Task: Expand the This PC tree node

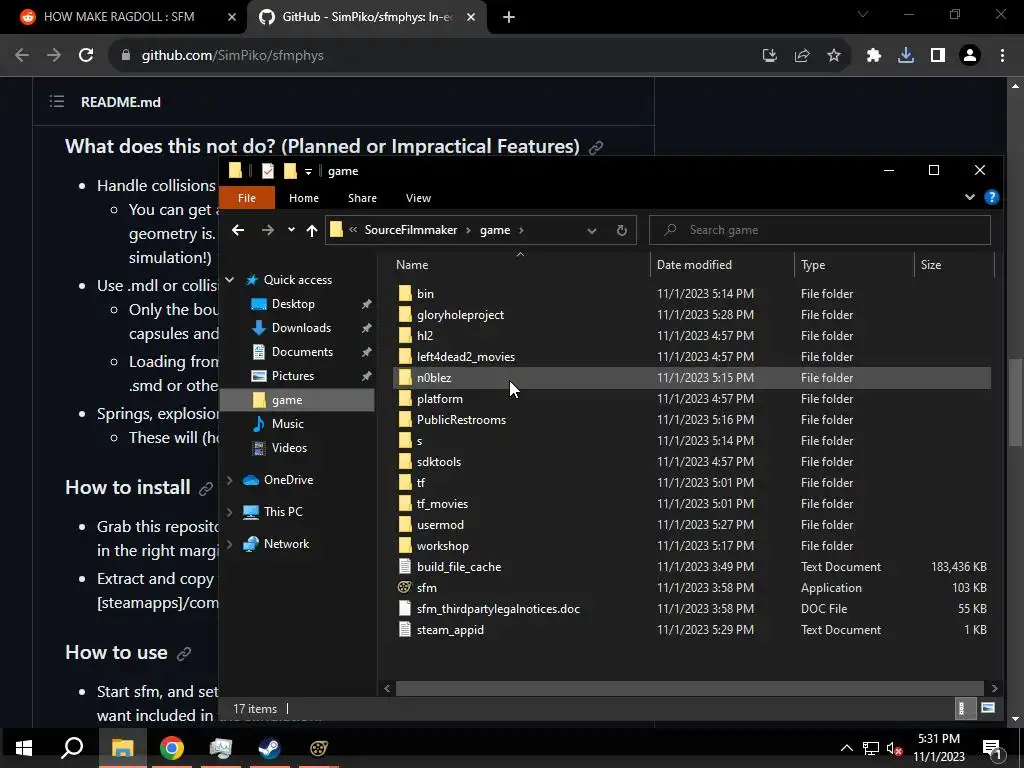Action: coord(230,512)
